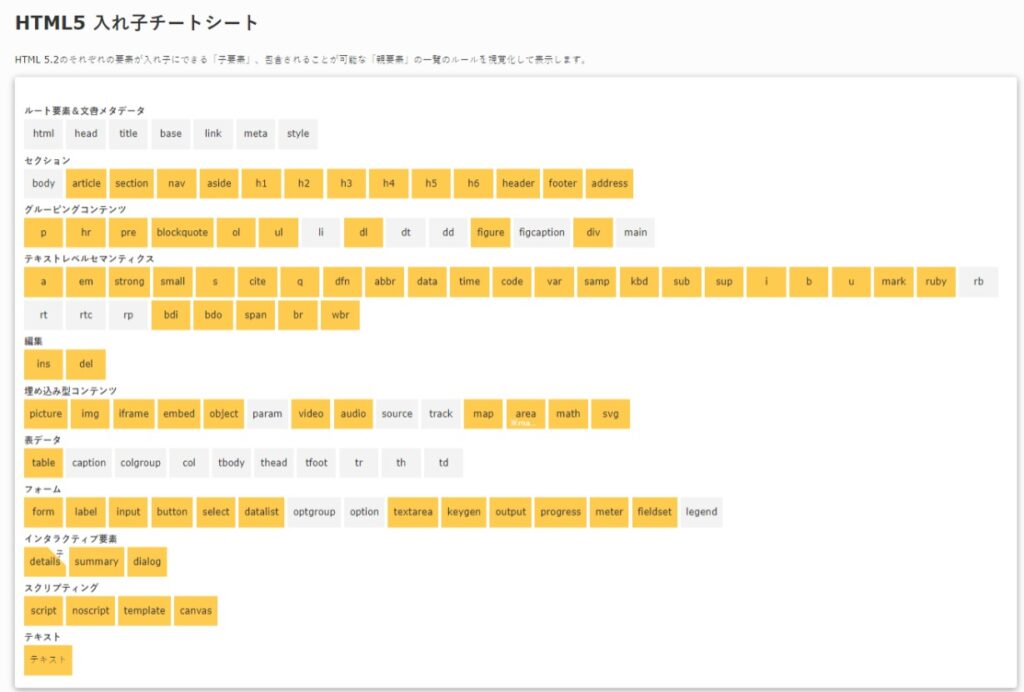Select the article tag in セクション row
This screenshot has height=692, width=1024.
click(85, 183)
